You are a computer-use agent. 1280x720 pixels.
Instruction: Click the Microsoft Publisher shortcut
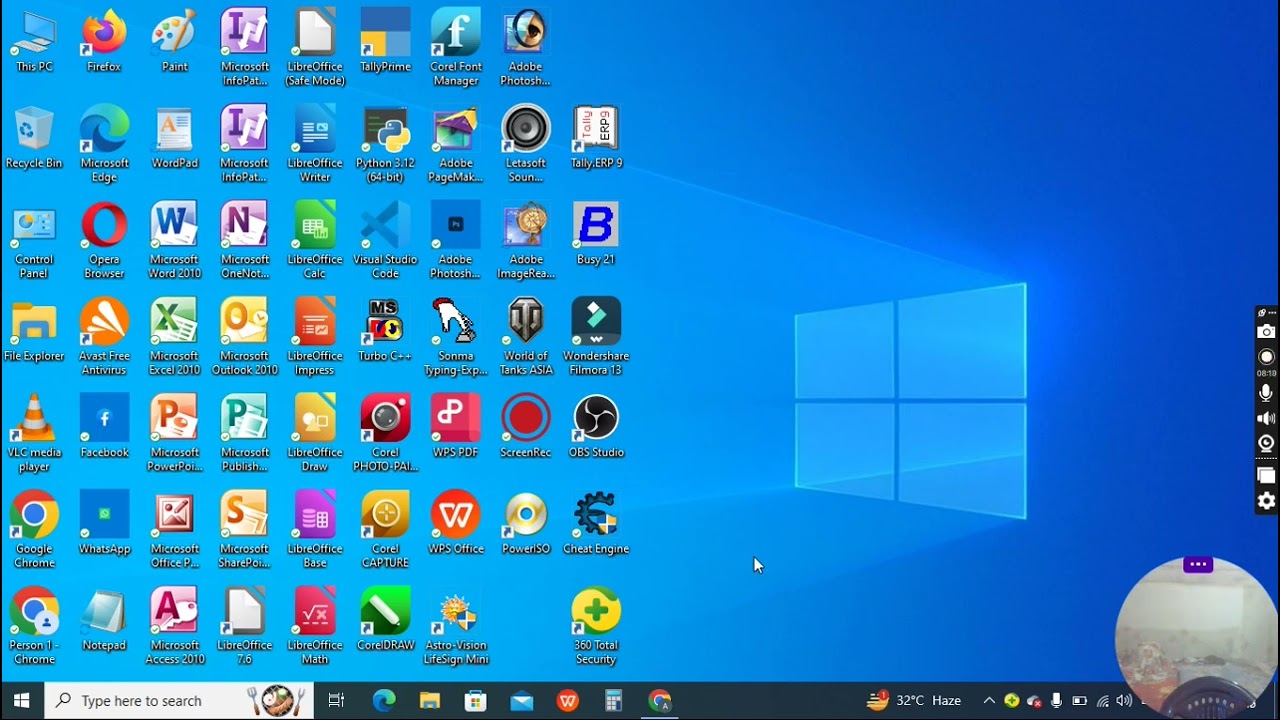245,434
